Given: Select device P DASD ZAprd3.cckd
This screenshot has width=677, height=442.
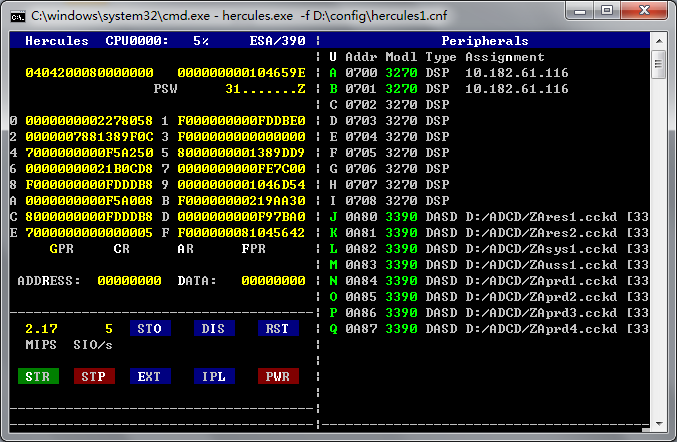Looking at the screenshot, I should pos(489,313).
